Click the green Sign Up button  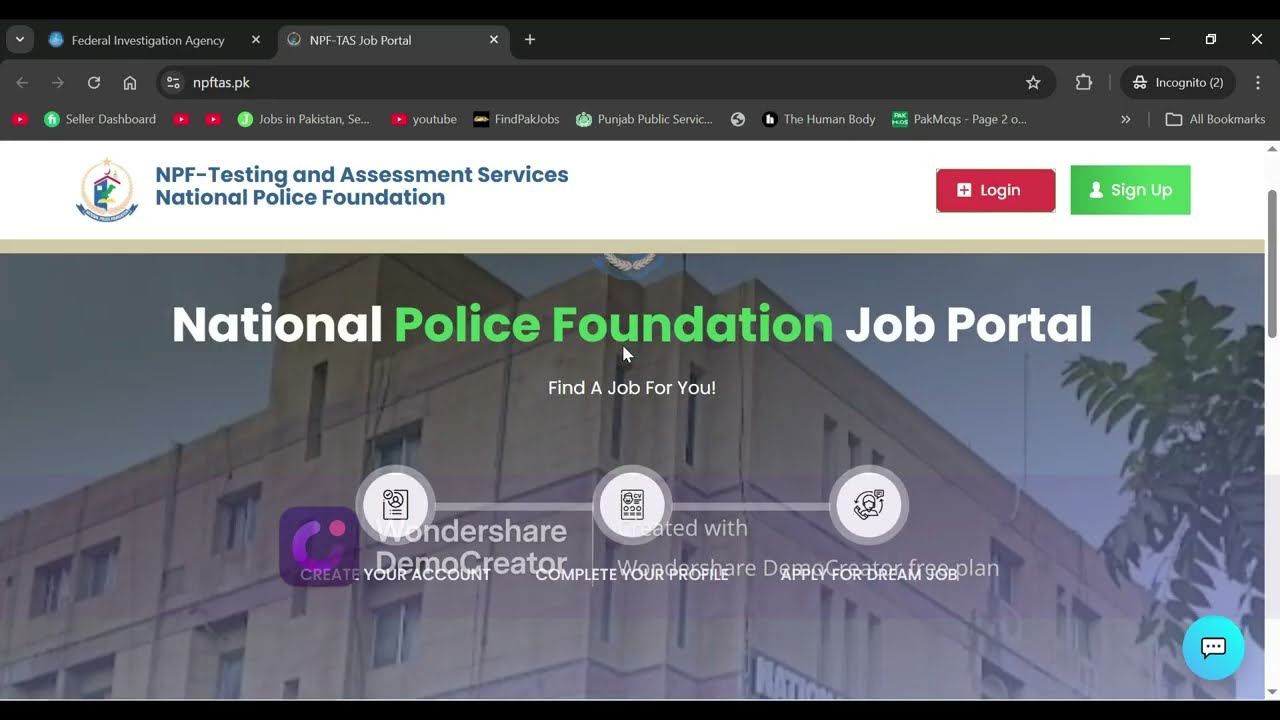[x=1130, y=190]
